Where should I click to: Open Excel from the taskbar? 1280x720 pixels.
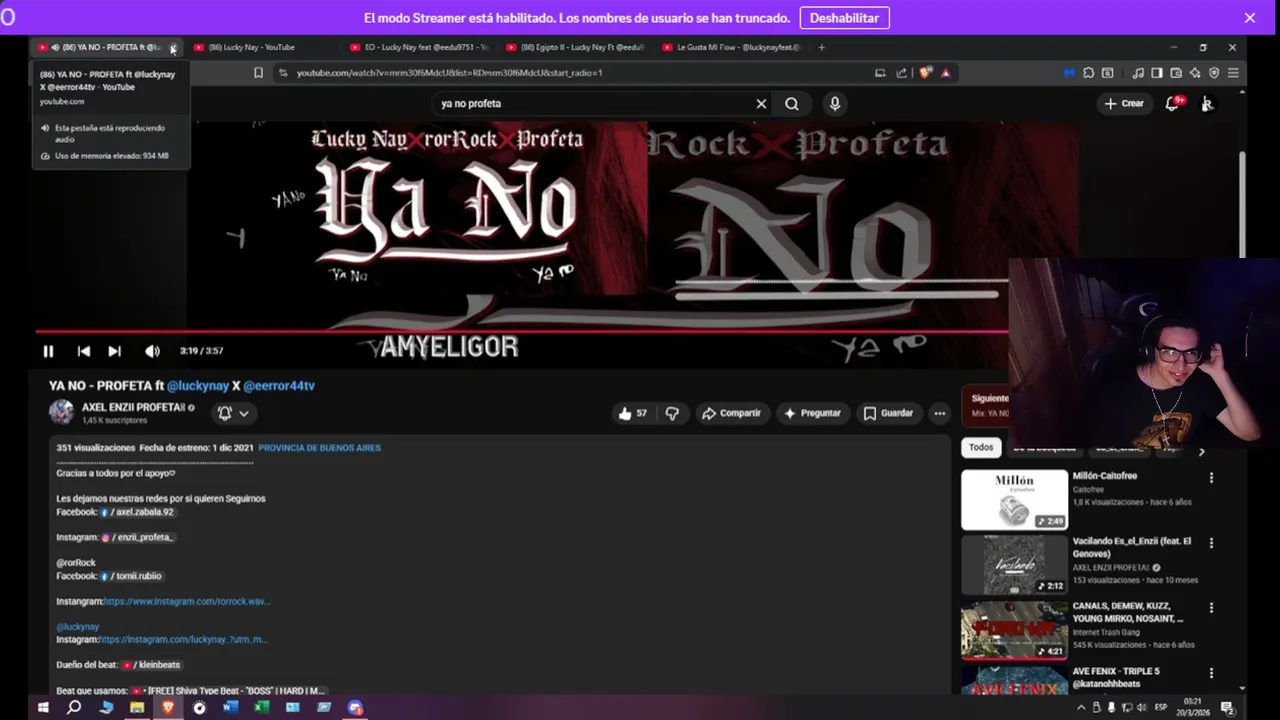pos(261,707)
